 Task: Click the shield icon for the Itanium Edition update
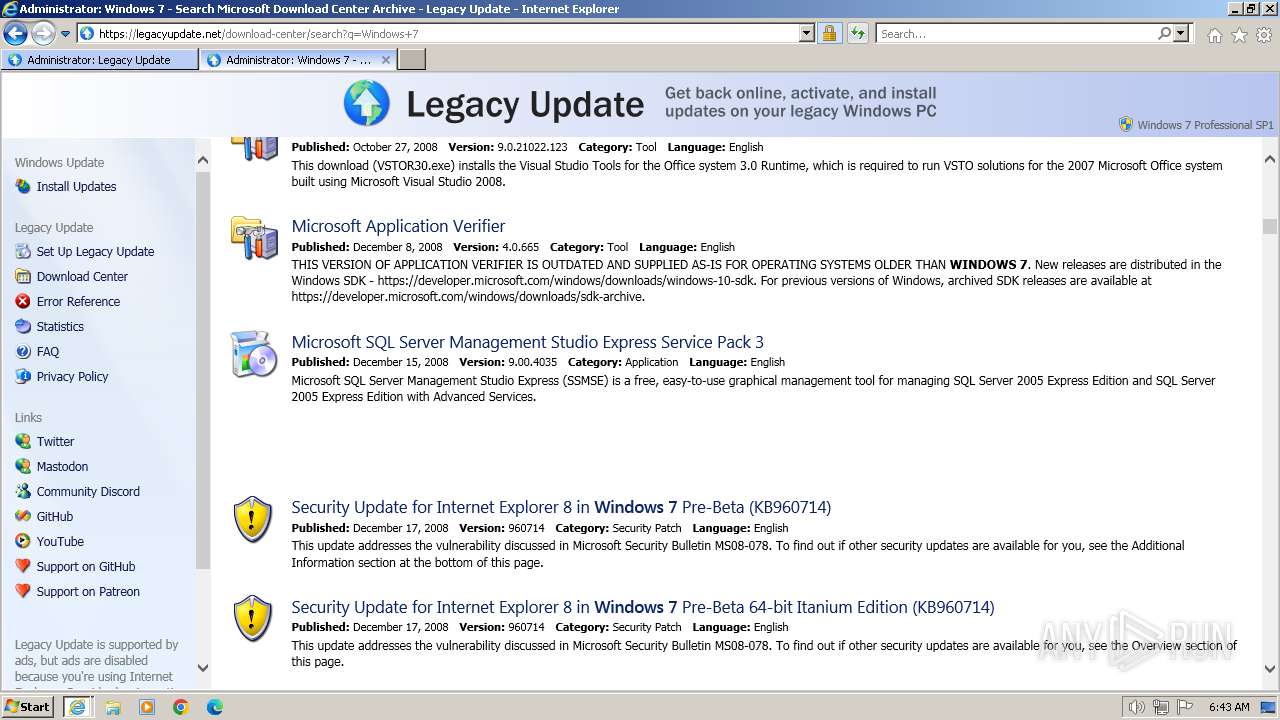[253, 619]
